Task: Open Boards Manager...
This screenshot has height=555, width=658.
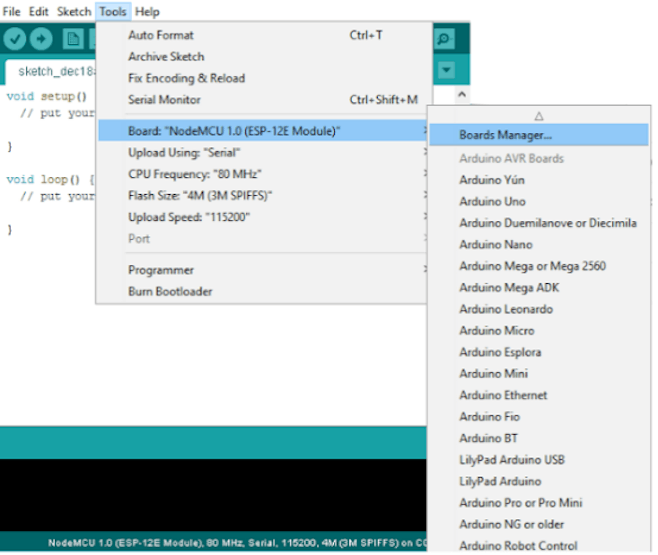Action: click(539, 135)
